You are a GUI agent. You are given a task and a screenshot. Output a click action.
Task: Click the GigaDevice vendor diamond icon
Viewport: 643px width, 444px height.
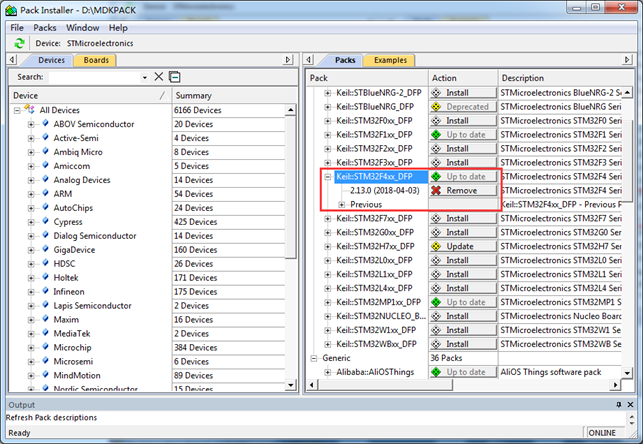click(46, 249)
